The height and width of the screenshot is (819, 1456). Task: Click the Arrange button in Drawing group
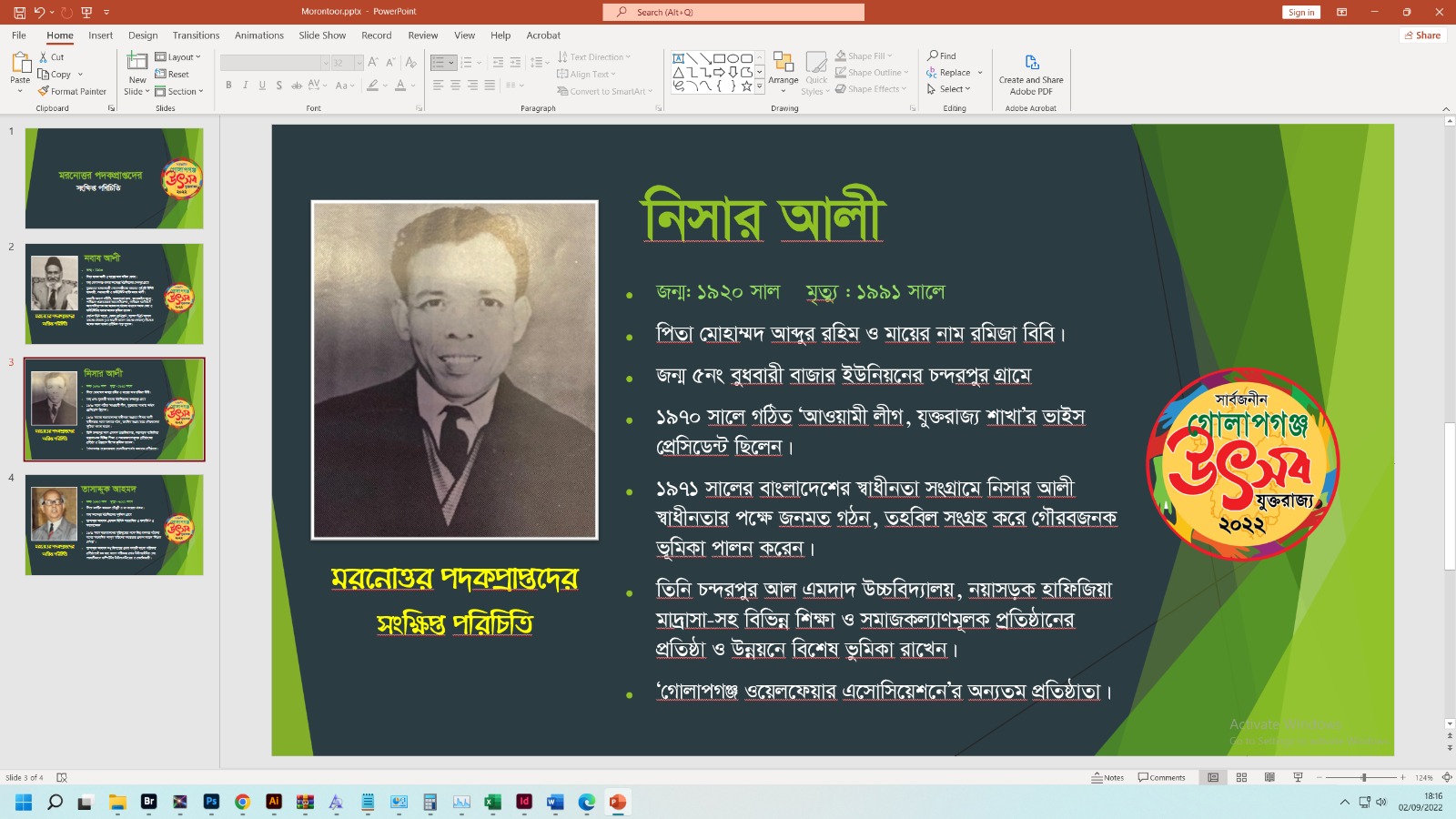pos(783,72)
